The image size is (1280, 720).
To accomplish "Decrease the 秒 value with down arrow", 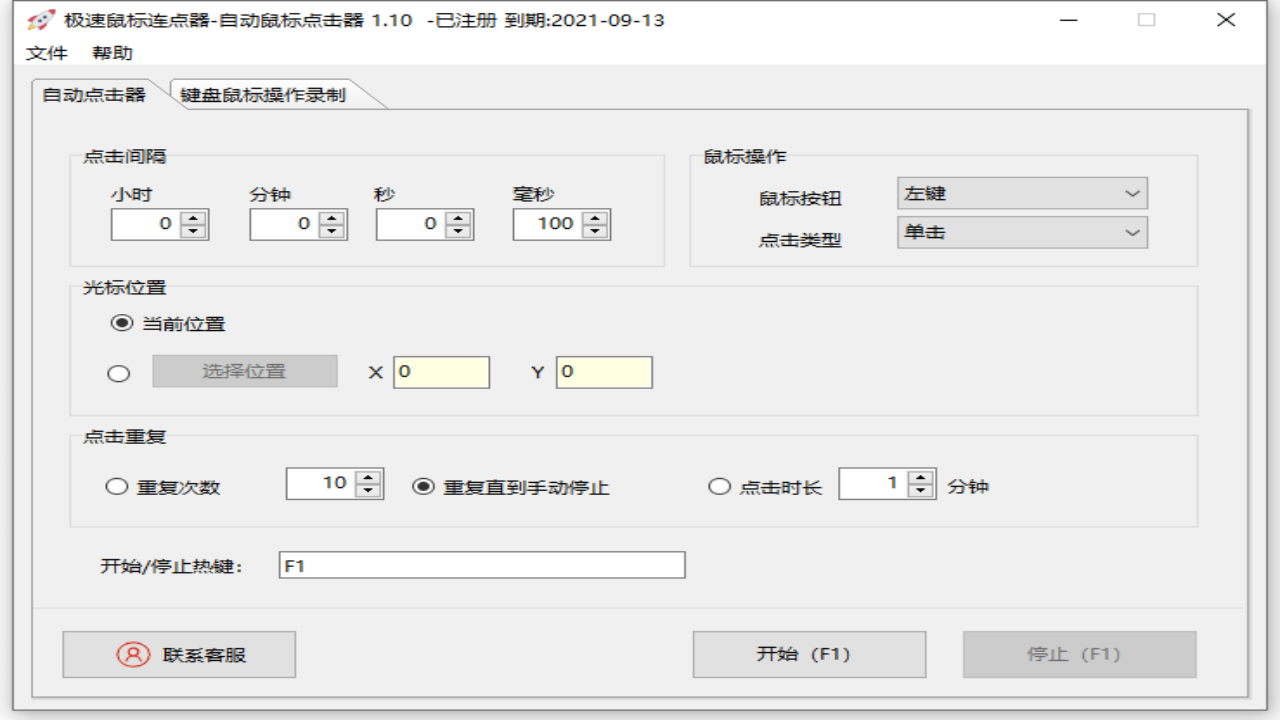I will (x=458, y=232).
